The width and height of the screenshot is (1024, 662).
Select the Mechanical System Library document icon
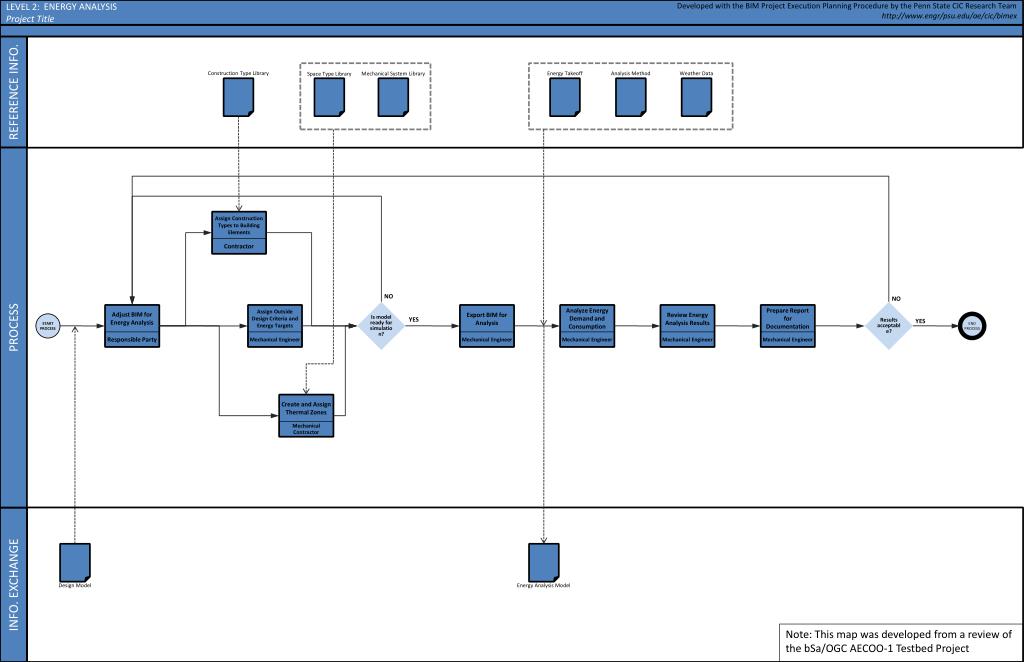[393, 97]
